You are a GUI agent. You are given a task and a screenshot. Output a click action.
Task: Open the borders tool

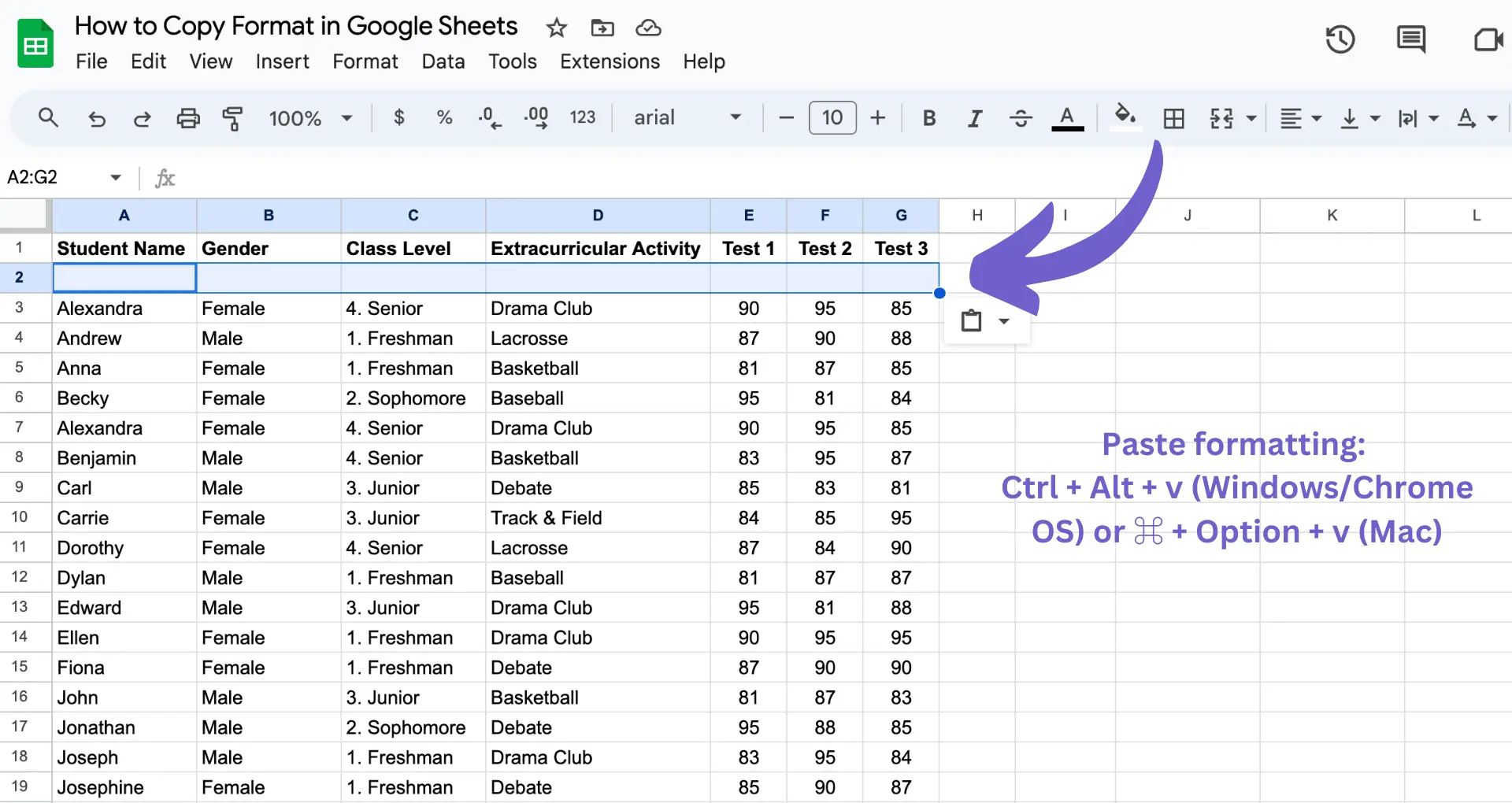[1174, 119]
